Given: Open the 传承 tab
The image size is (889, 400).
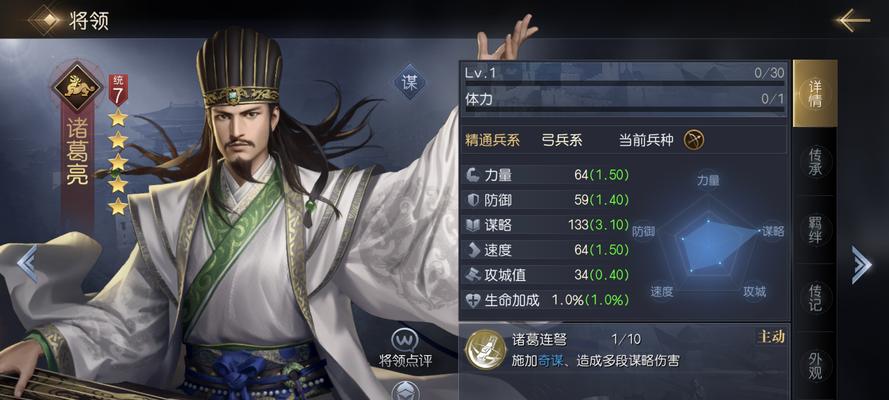Looking at the screenshot, I should [815, 162].
